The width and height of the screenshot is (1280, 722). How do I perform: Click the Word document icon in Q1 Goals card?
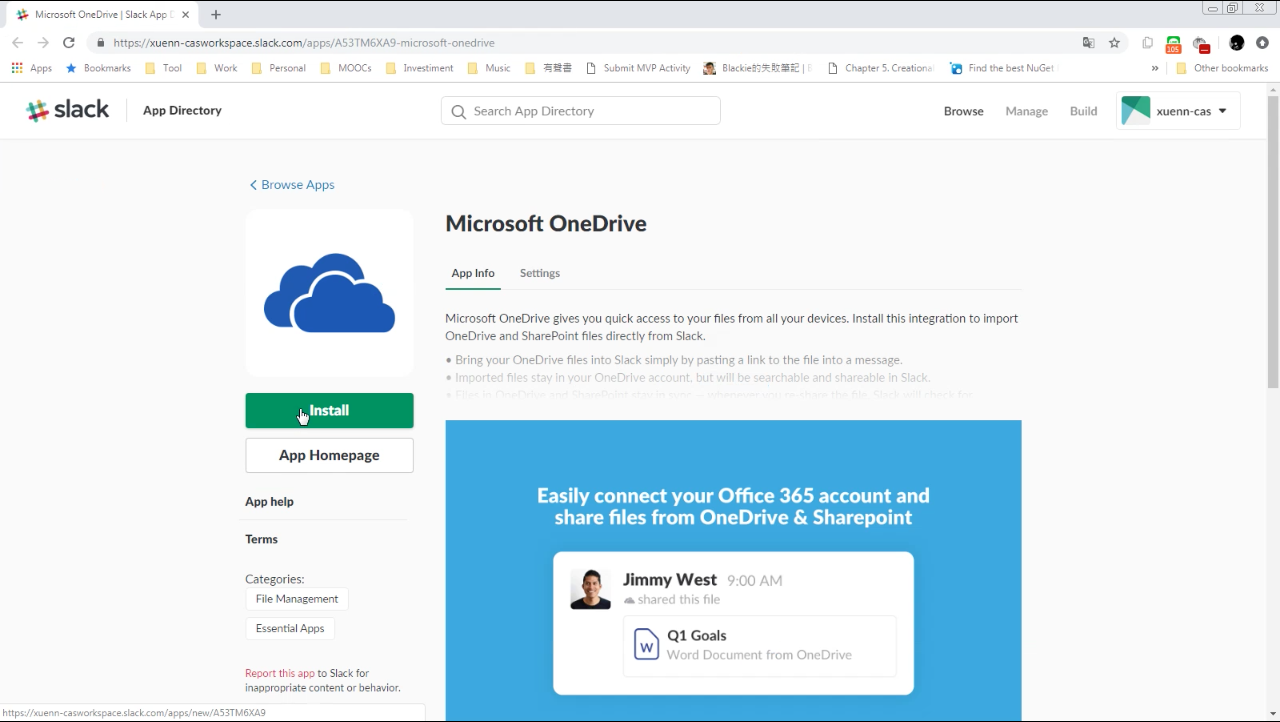[646, 644]
